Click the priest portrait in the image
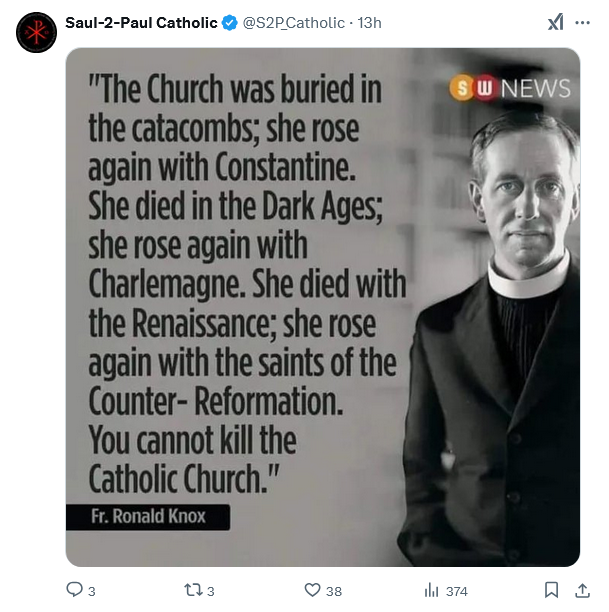The image size is (609, 612). coord(505,330)
